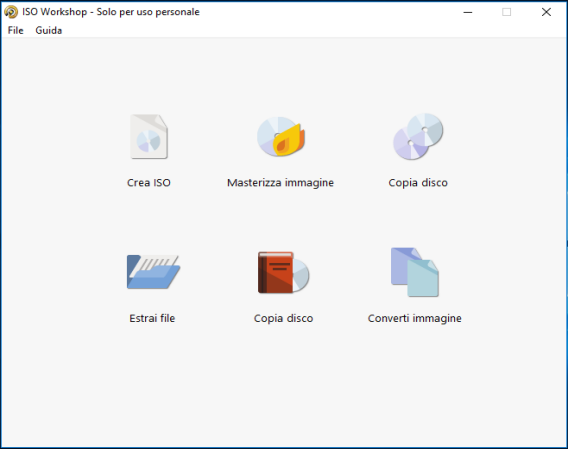Screen dimensions: 568x449
Task: Open the File menu
Action: pos(16,30)
